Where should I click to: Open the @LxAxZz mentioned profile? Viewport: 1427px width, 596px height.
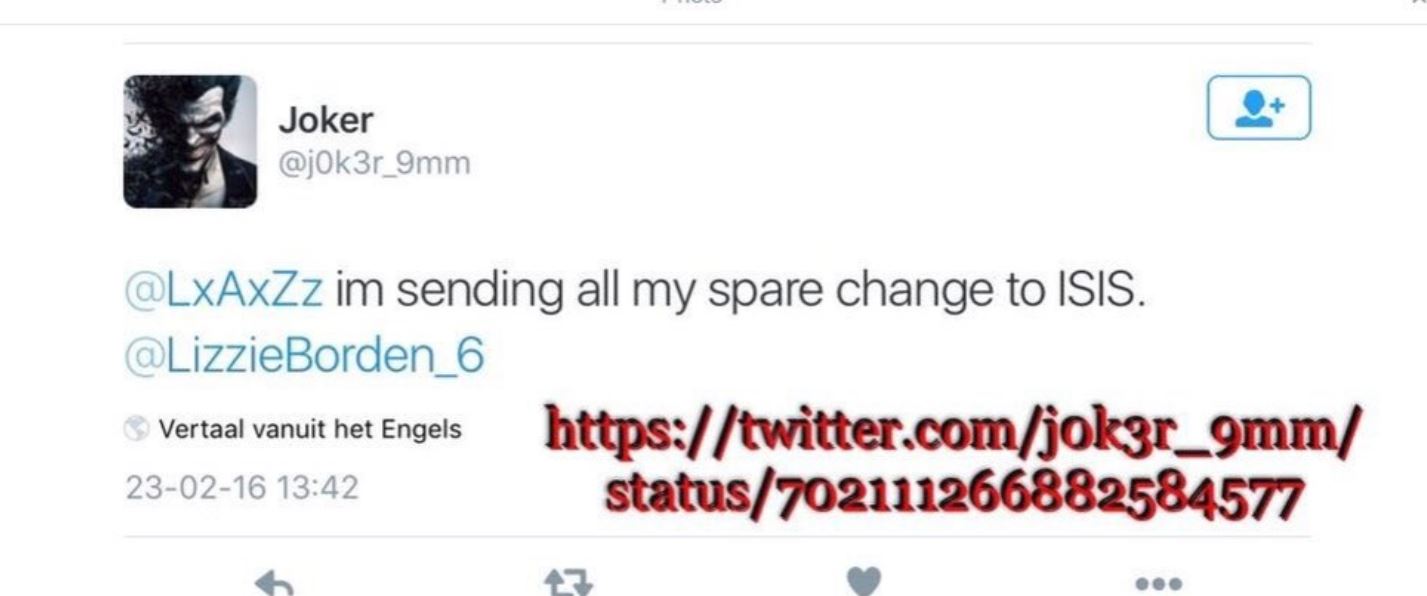point(225,292)
